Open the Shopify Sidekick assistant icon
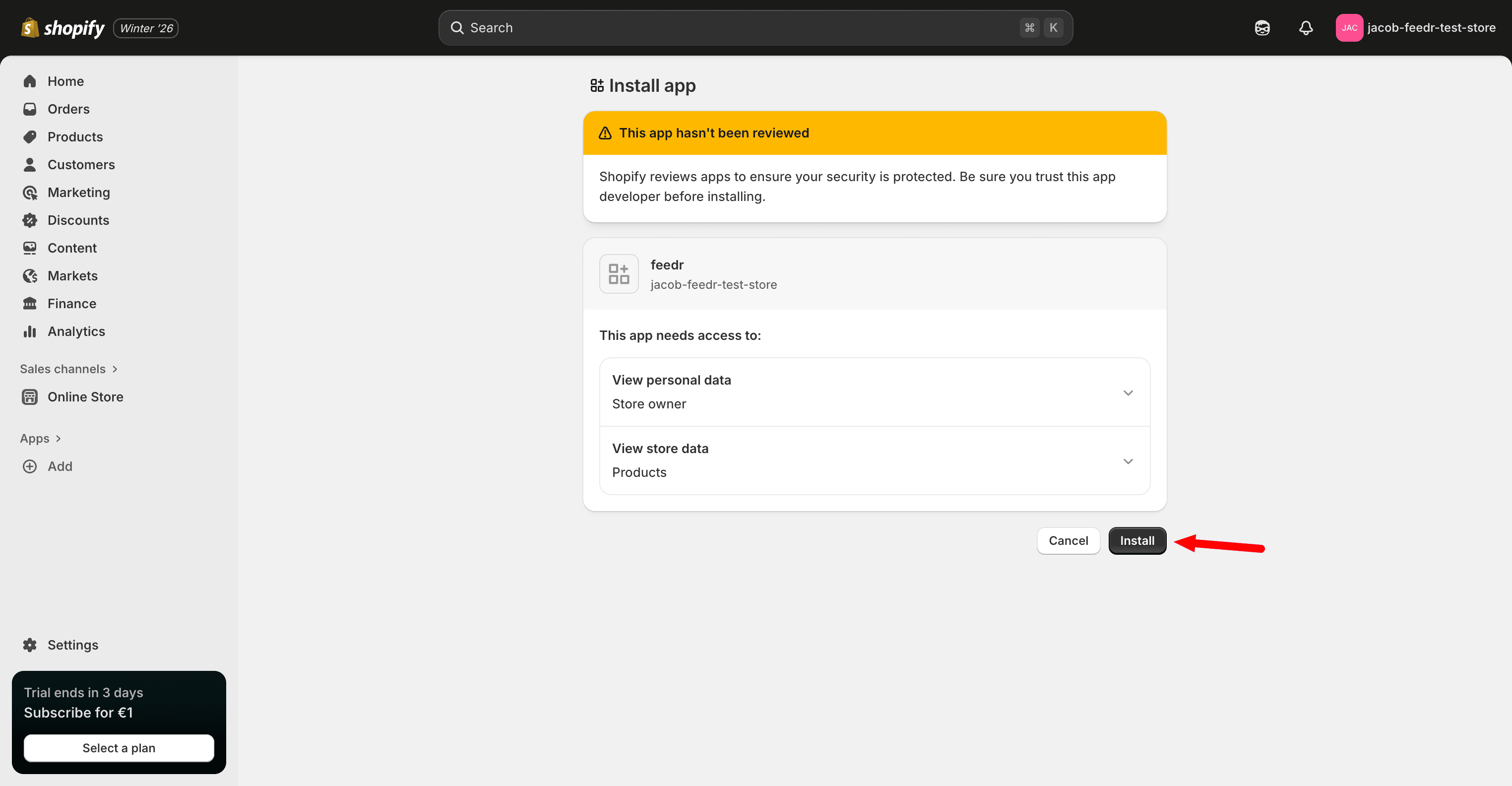Image resolution: width=1512 pixels, height=786 pixels. pos(1262,28)
